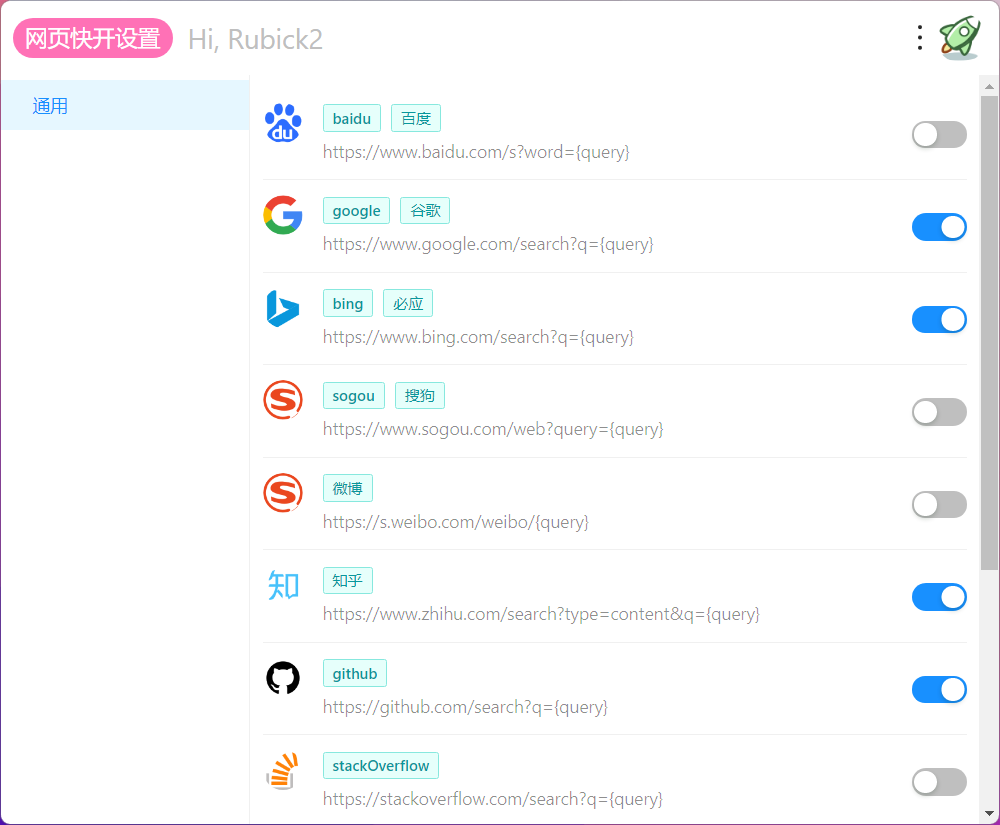1000x825 pixels.
Task: Click the Zhihu search URL text
Action: pos(541,615)
